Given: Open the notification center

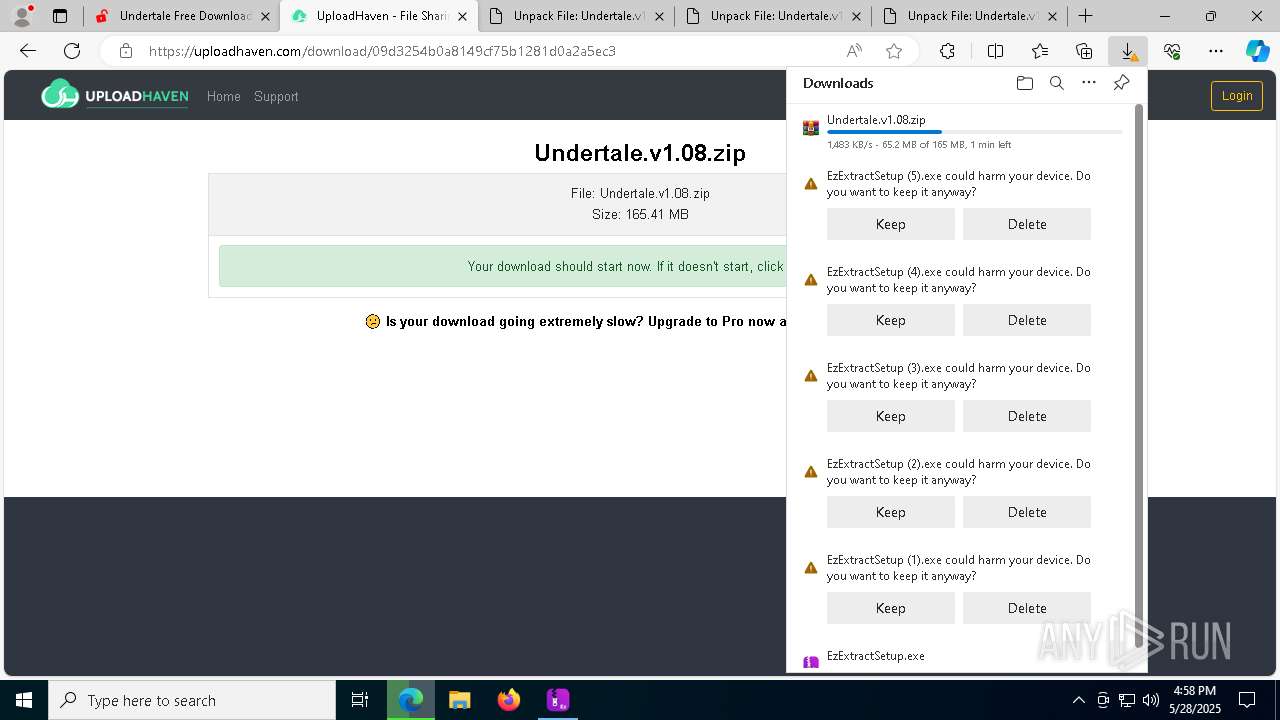Looking at the screenshot, I should click(x=1247, y=700).
